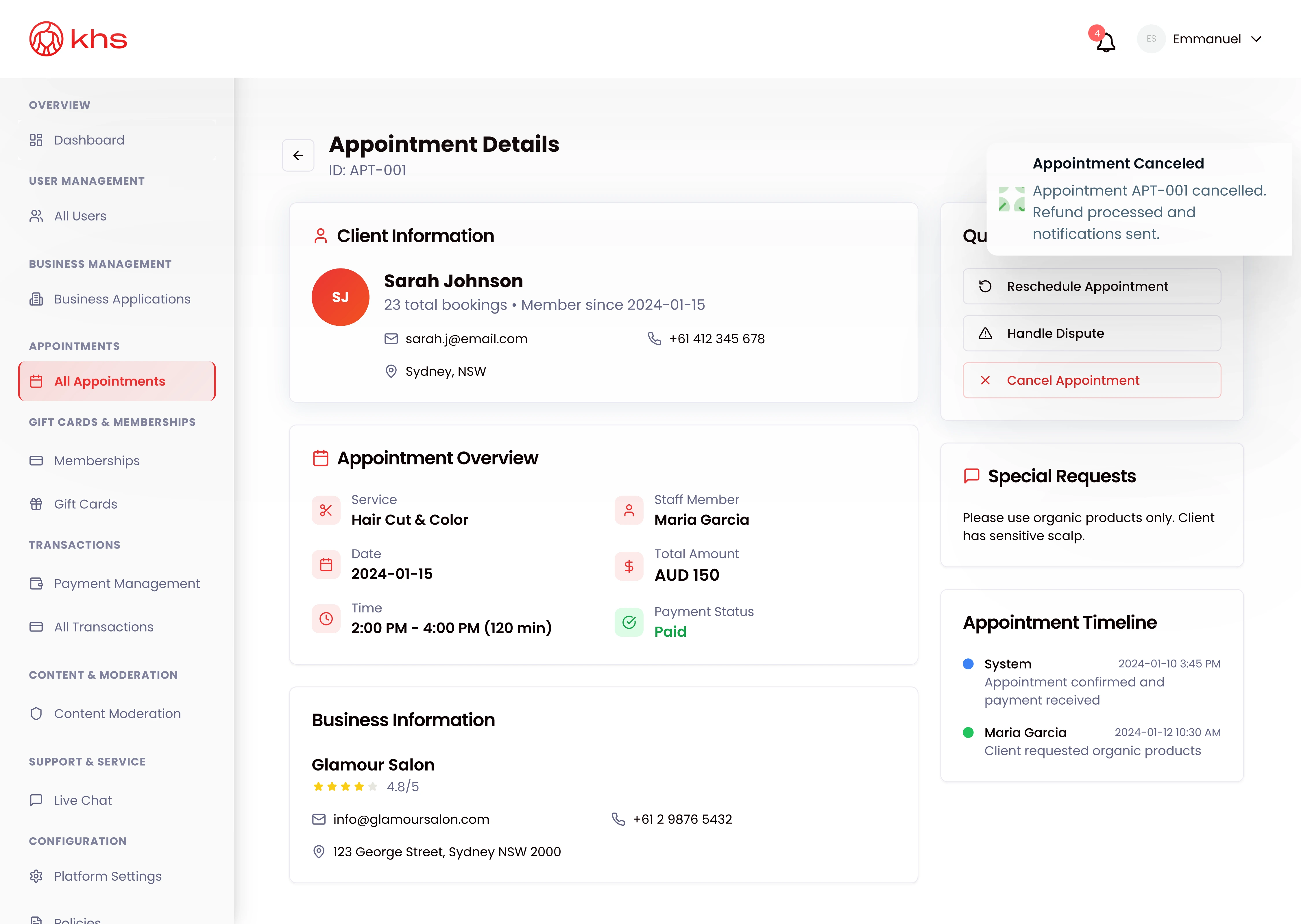Viewport: 1301px width, 924px height.
Task: Click the scissors Service icon
Action: [x=326, y=510]
